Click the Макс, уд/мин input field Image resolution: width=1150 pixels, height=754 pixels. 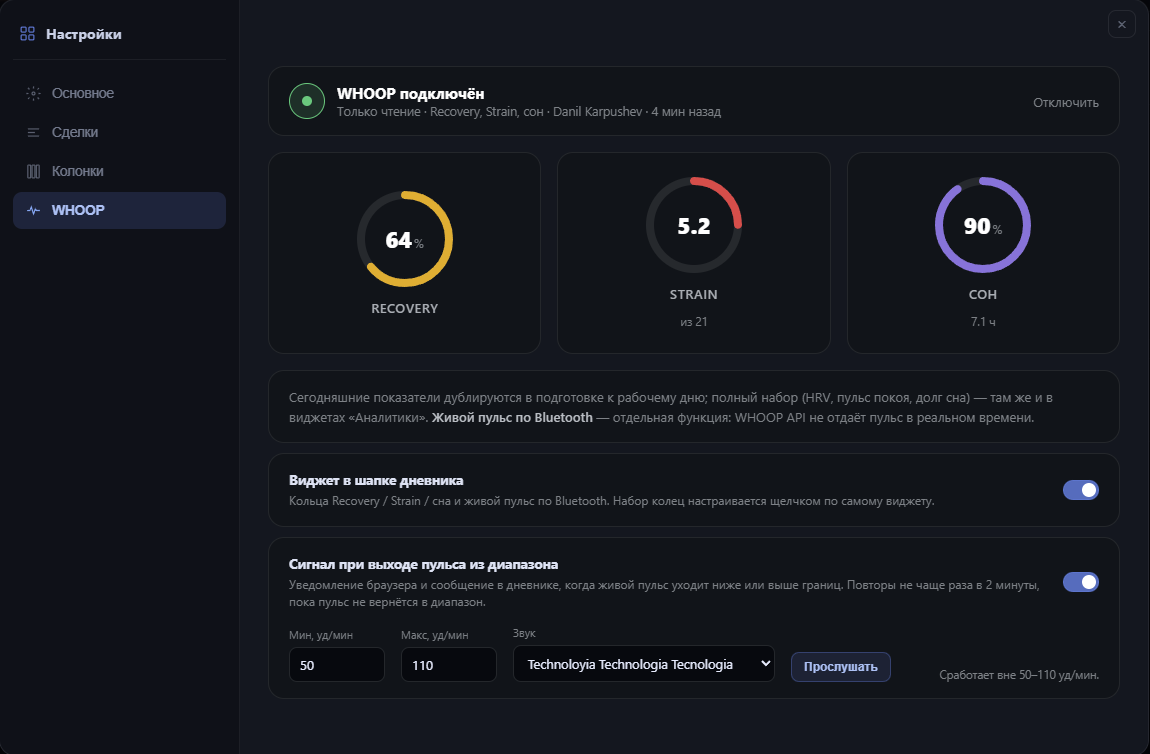point(448,665)
